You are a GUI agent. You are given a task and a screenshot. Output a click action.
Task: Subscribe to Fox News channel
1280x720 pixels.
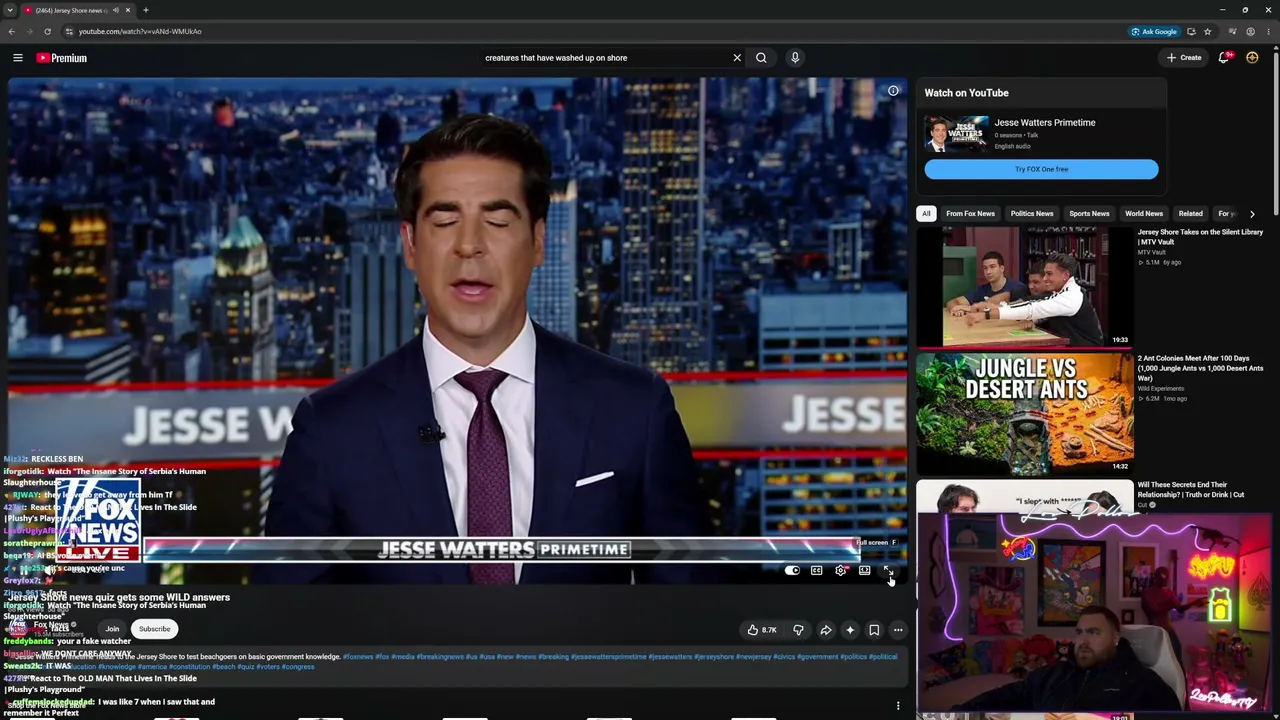pos(154,629)
